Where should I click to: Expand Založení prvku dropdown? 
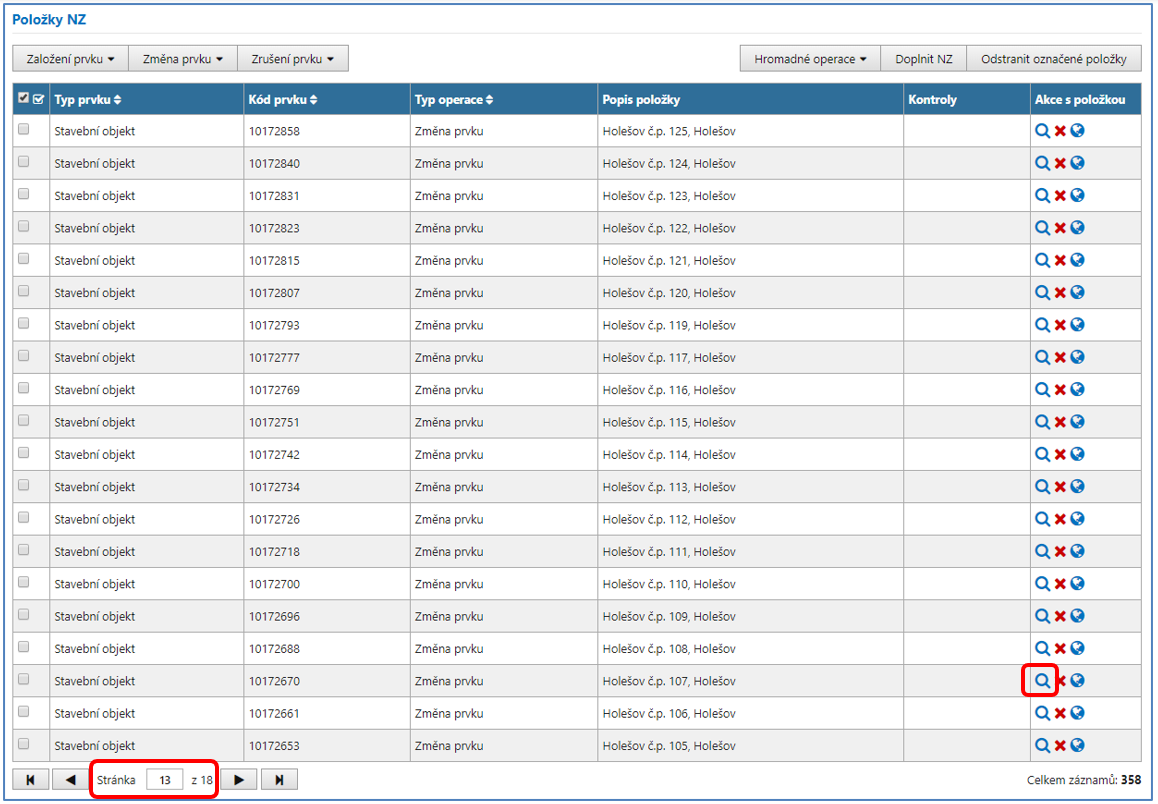70,59
